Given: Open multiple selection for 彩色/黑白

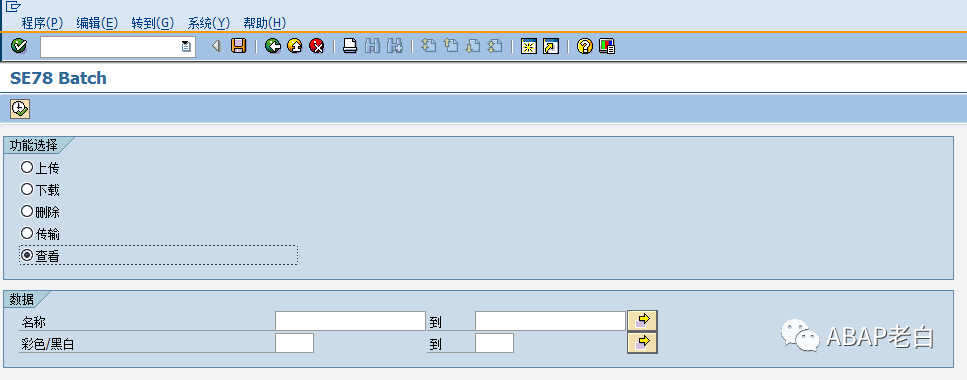Looking at the screenshot, I should pyautogui.click(x=642, y=343).
